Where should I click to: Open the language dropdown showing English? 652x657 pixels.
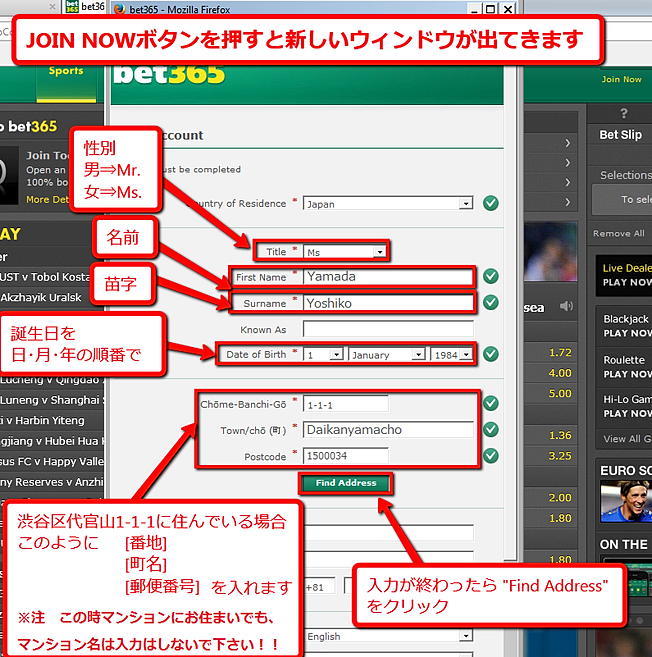point(388,636)
